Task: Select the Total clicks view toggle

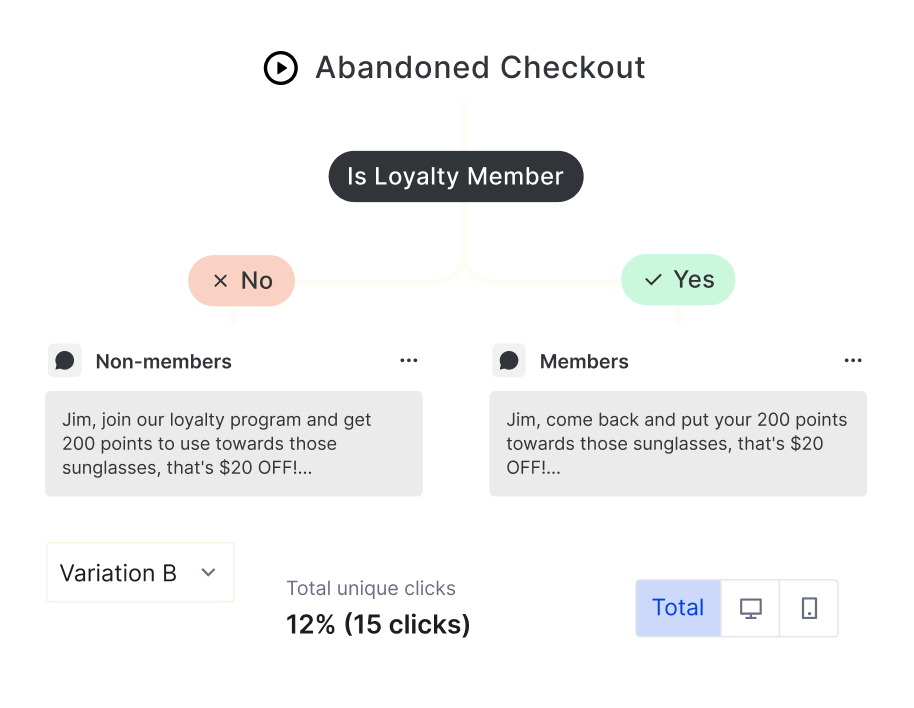Action: 678,608
